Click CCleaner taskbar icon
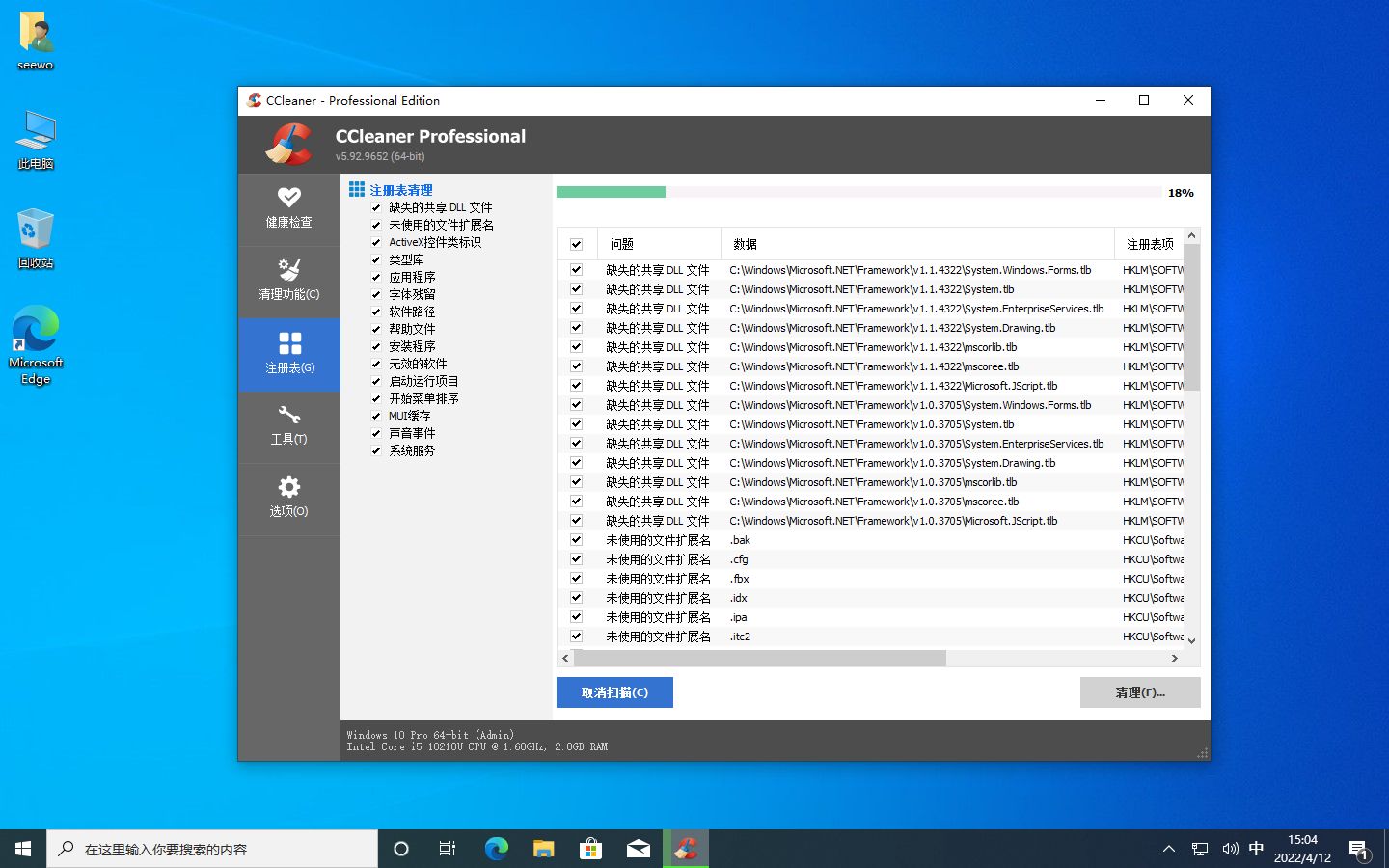The height and width of the screenshot is (868, 1389). tap(686, 849)
